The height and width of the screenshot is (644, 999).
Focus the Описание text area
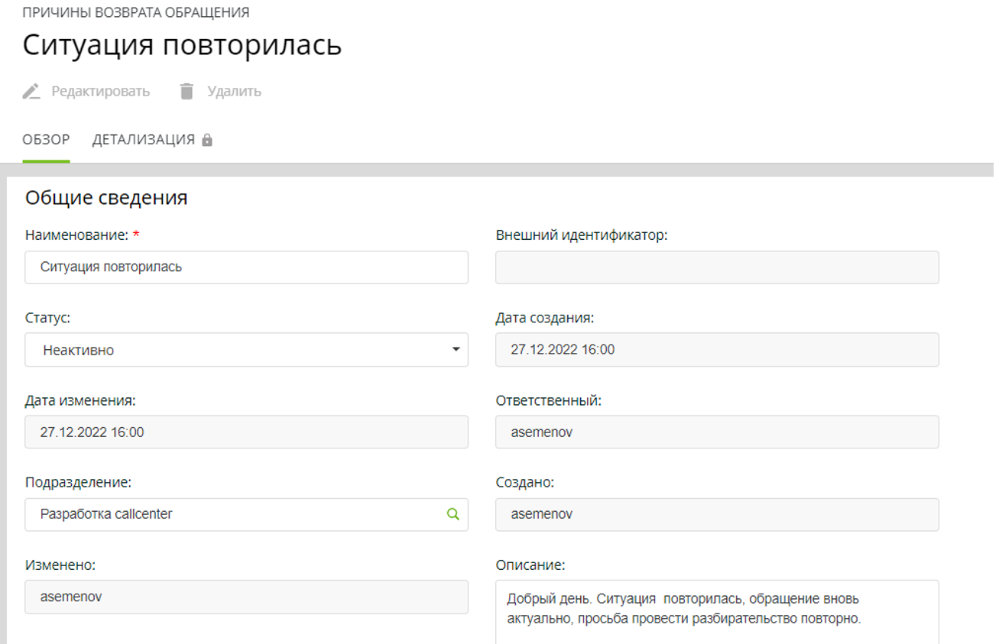[717, 610]
